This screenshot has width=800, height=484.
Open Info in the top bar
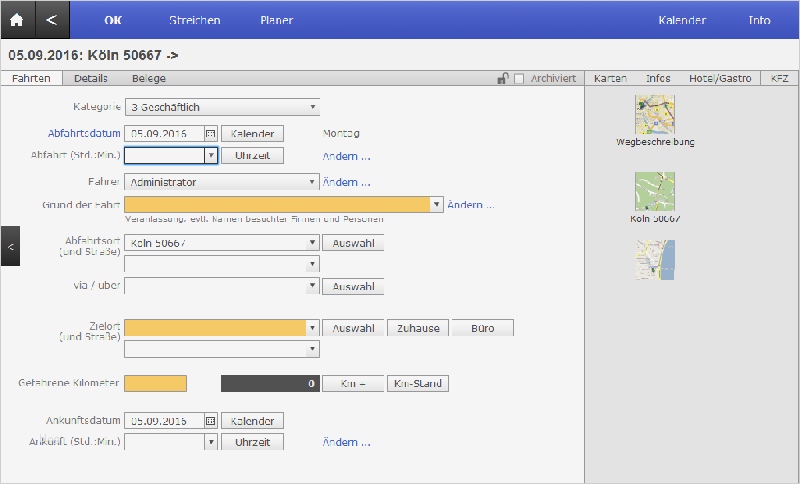pos(759,20)
